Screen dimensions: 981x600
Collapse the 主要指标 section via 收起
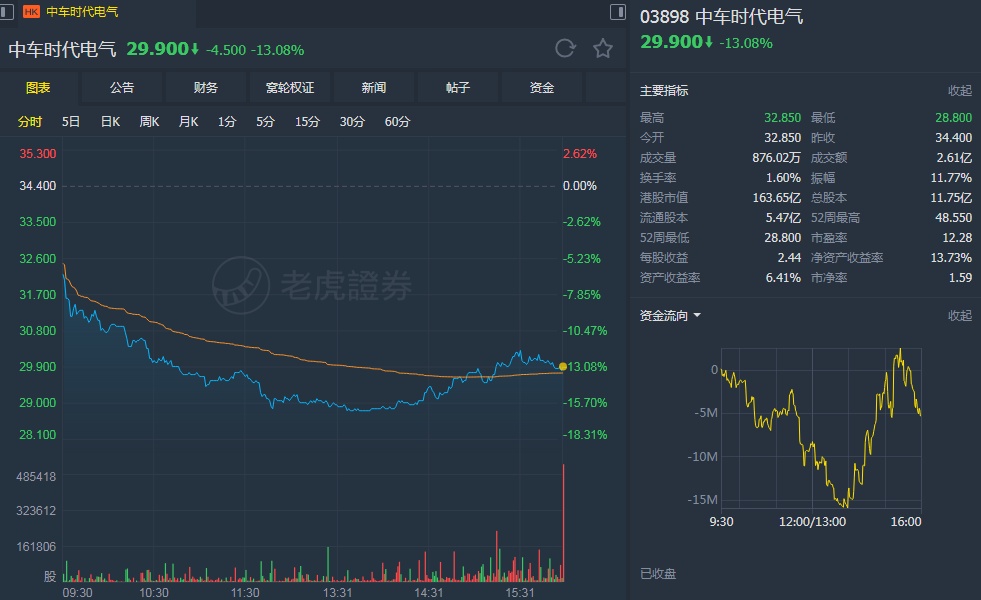click(x=960, y=91)
